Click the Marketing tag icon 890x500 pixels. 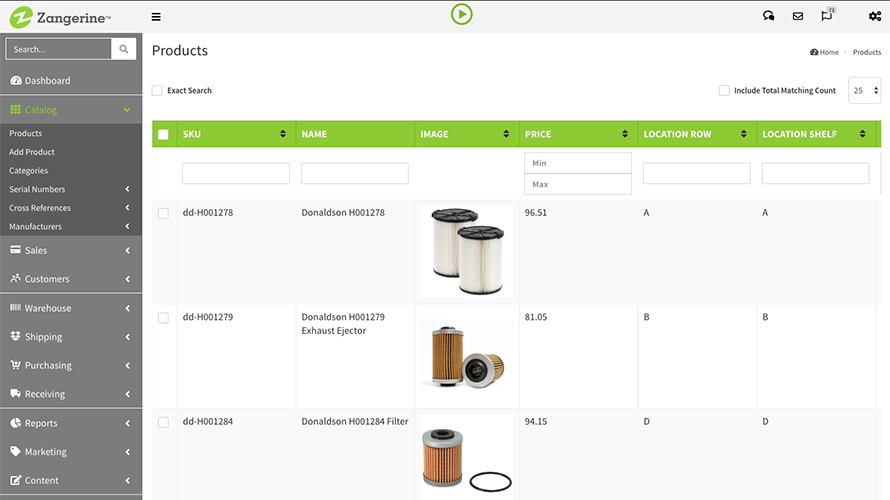pos(15,451)
